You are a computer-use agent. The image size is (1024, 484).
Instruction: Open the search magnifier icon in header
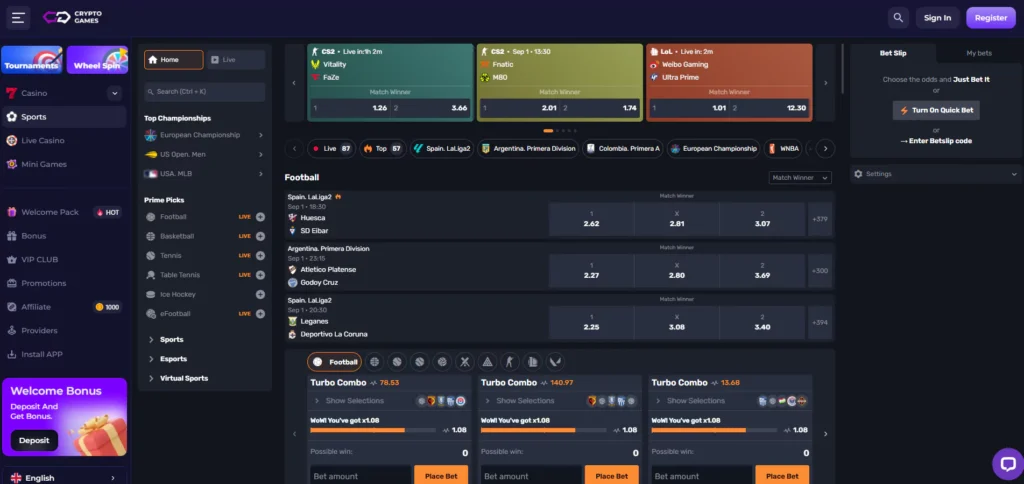899,18
